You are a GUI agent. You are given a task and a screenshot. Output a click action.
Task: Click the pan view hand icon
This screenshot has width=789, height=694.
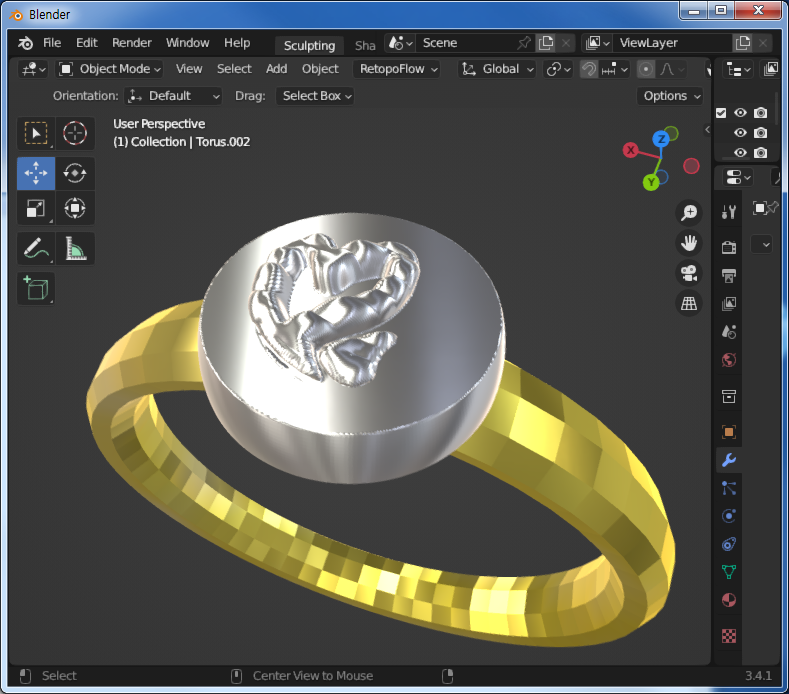pos(689,243)
